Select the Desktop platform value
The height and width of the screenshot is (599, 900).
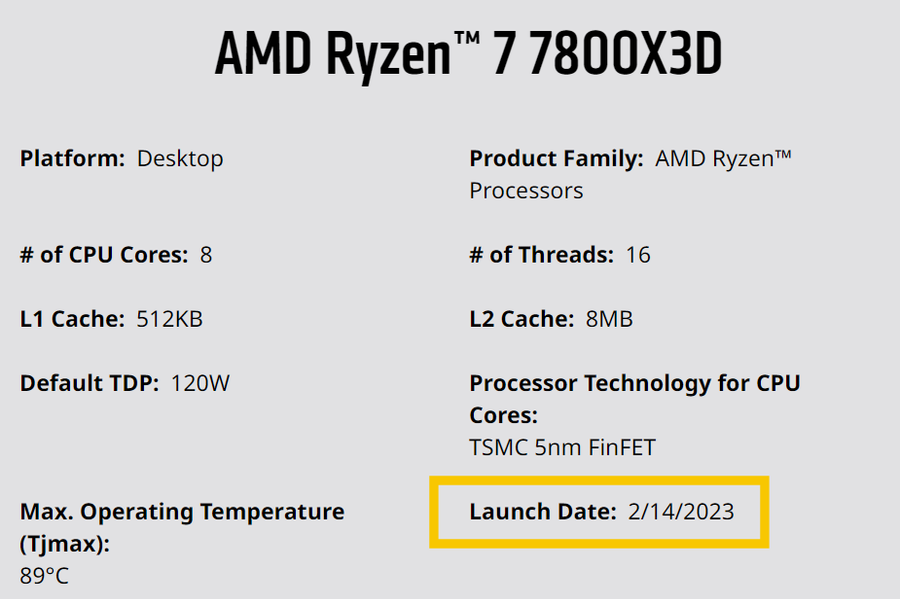point(180,158)
